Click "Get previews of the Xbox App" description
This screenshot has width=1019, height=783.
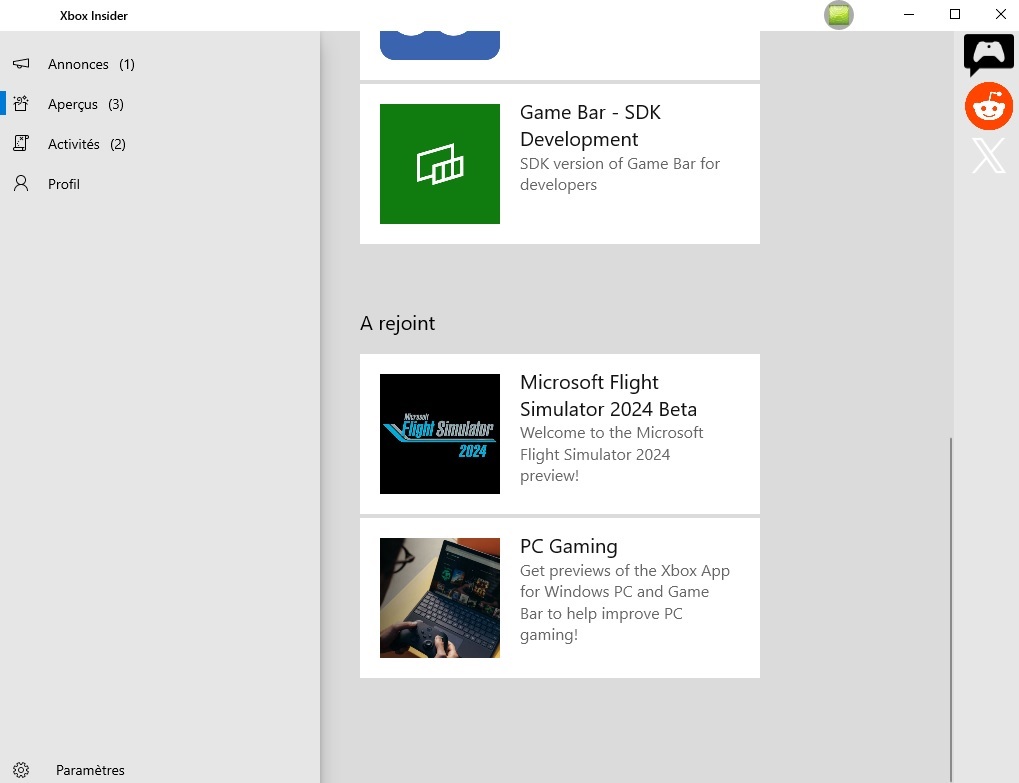point(625,602)
